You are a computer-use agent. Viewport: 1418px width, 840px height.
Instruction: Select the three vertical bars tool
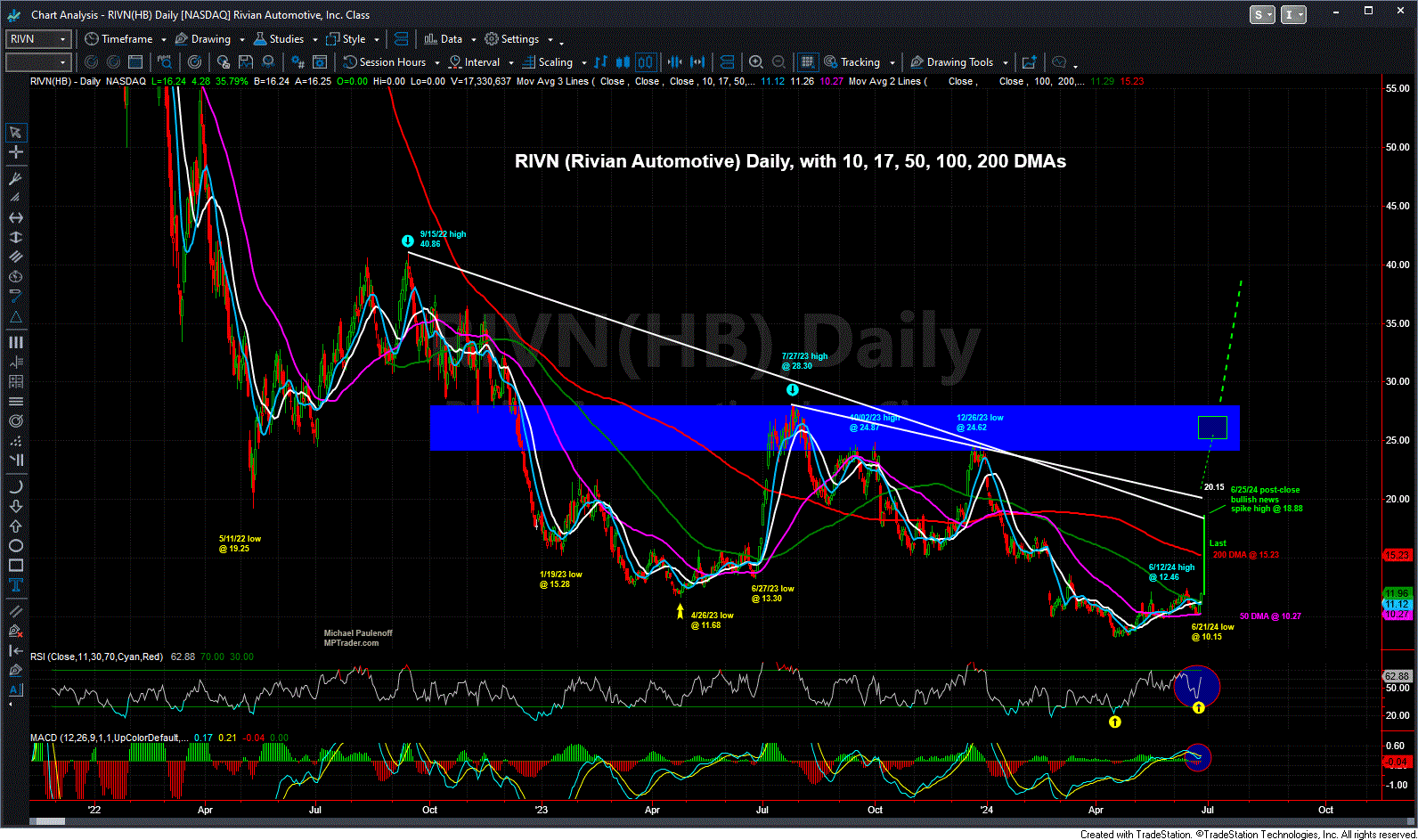(15, 343)
